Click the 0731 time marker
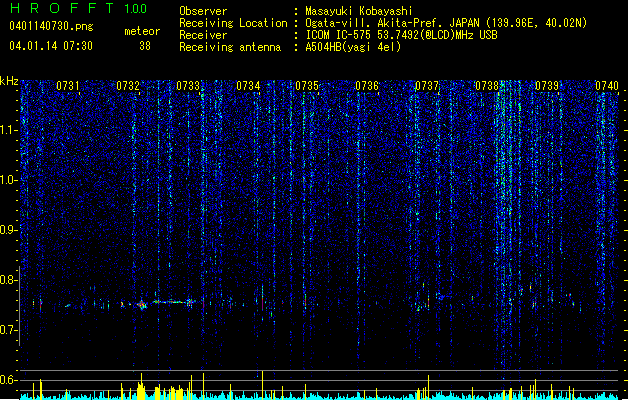This screenshot has width=629, height=400. point(68,86)
